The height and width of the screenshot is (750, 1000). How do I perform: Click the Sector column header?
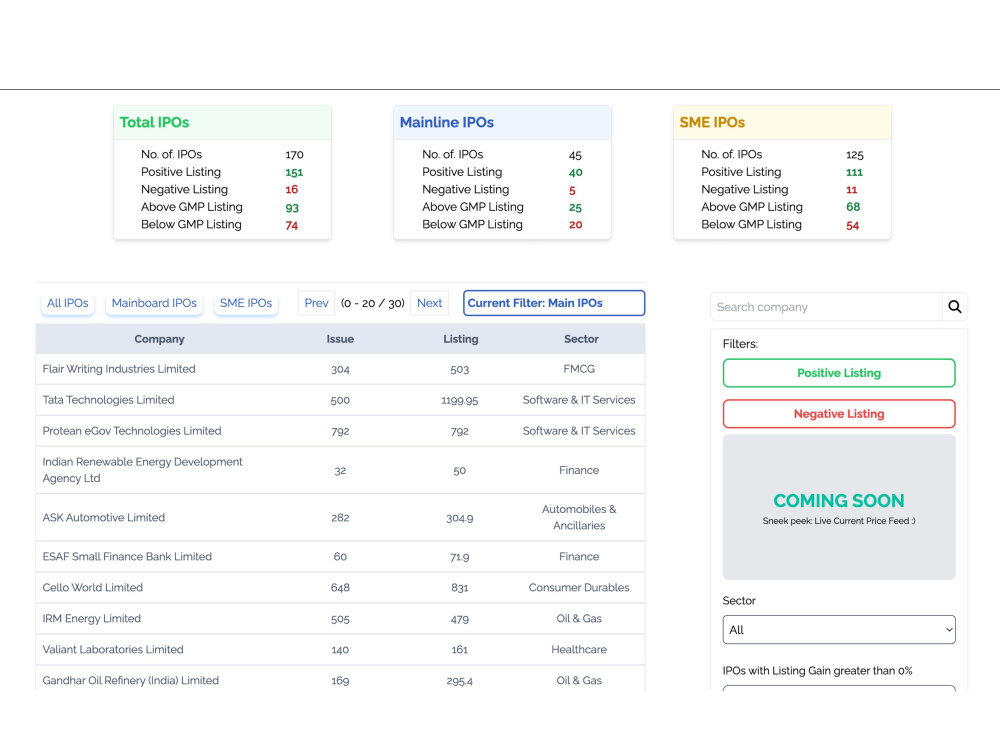pos(581,339)
